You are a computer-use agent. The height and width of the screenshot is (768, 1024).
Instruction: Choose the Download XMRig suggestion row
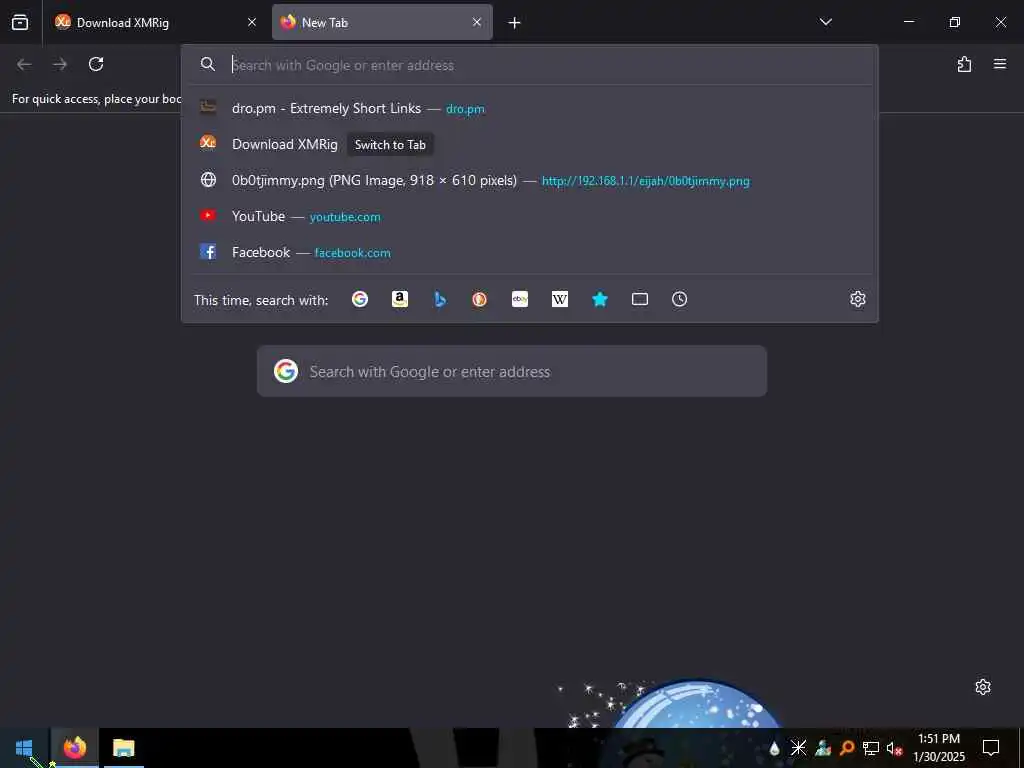[529, 144]
